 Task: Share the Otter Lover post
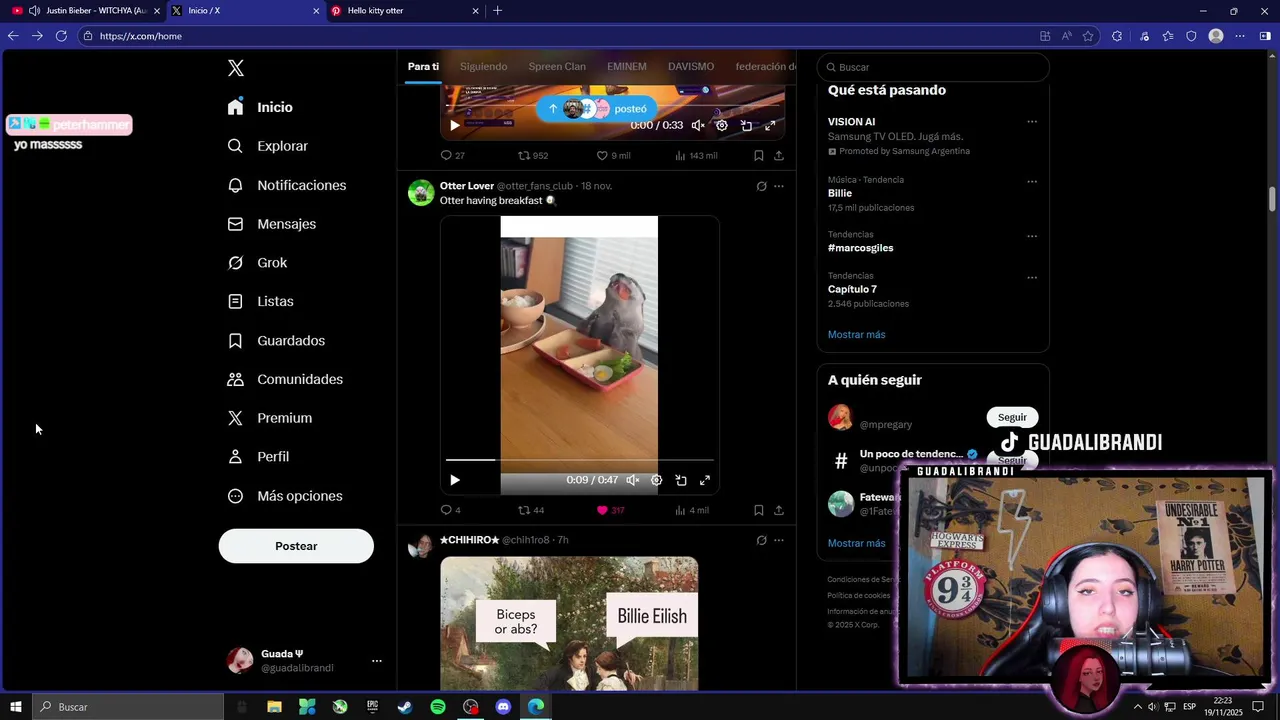click(779, 510)
